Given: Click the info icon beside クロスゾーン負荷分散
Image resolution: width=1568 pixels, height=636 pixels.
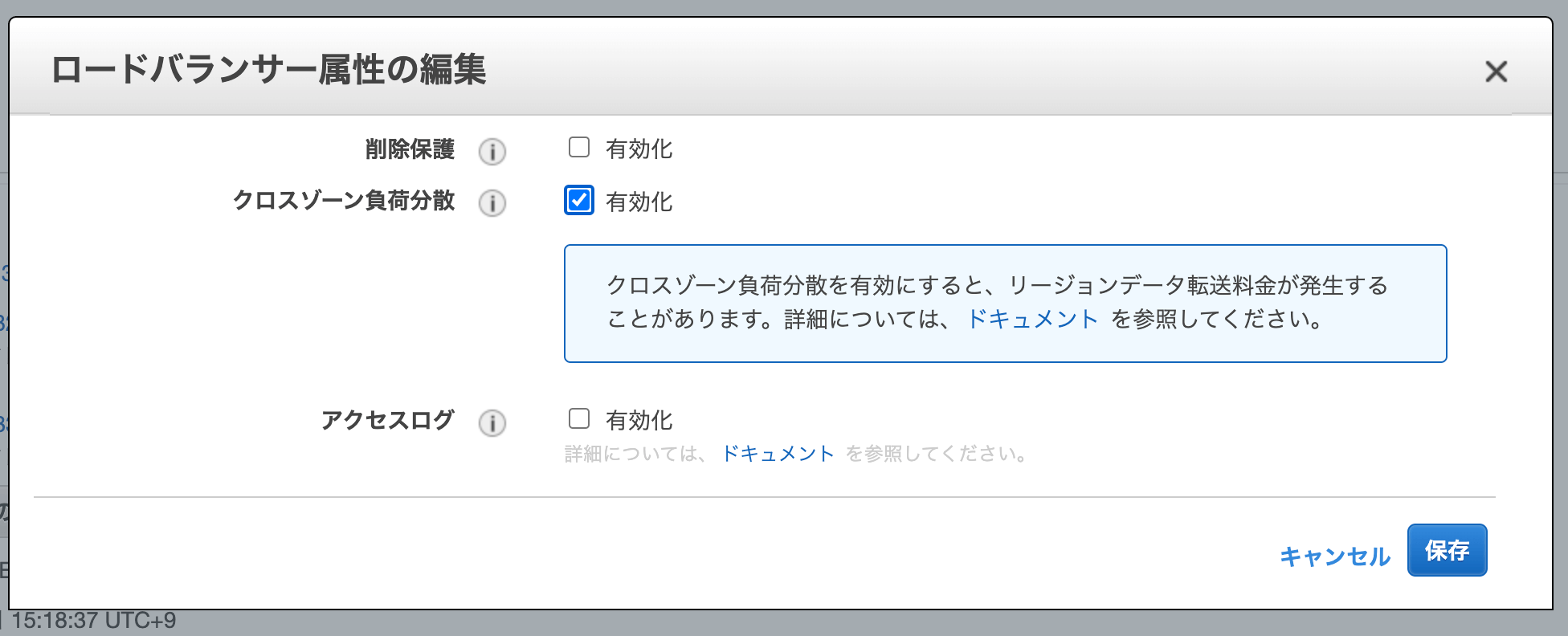Looking at the screenshot, I should tap(492, 203).
